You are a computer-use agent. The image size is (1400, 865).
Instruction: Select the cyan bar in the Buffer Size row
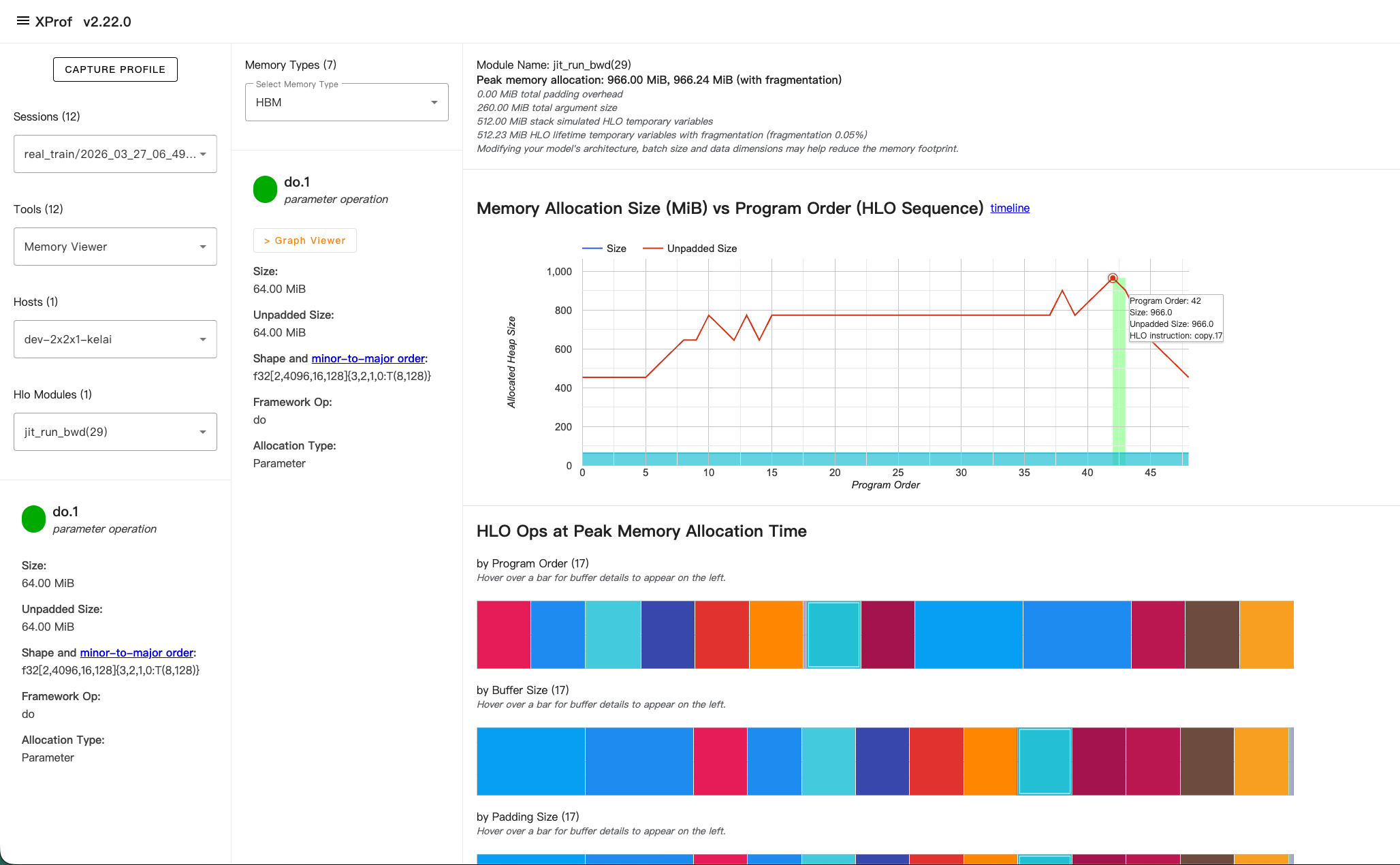(829, 761)
